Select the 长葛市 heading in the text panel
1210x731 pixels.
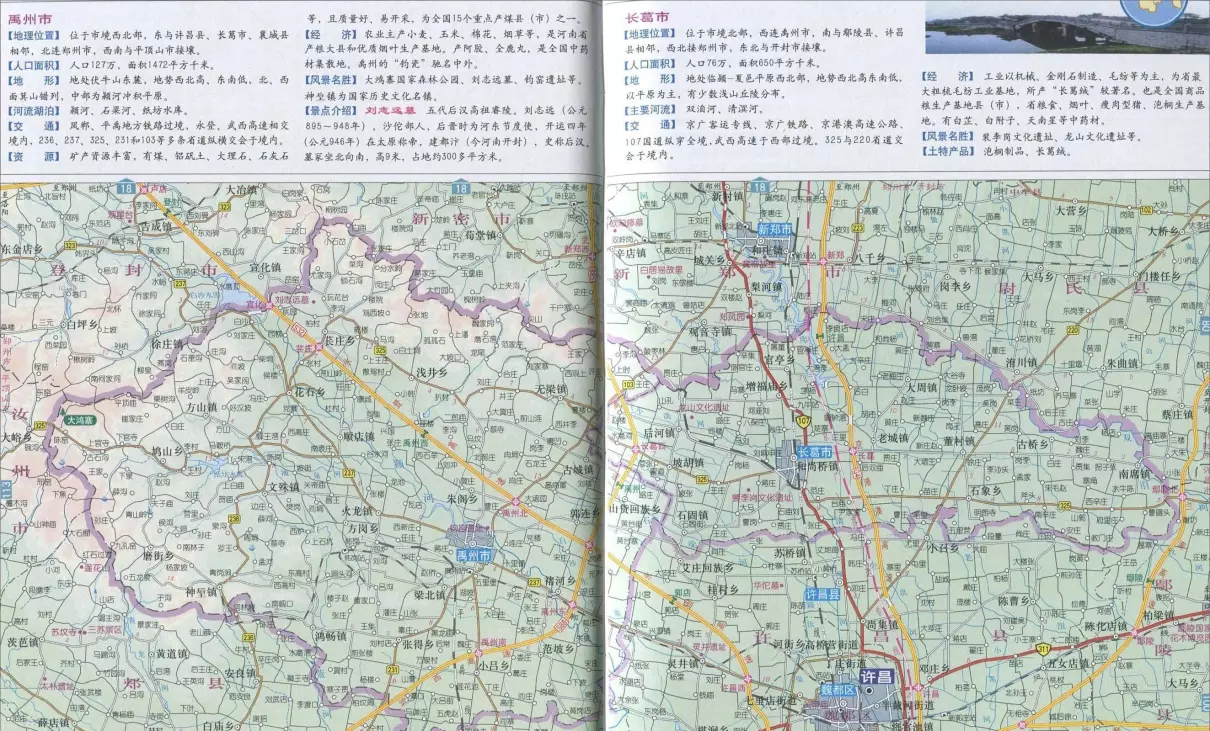pyautogui.click(x=647, y=17)
